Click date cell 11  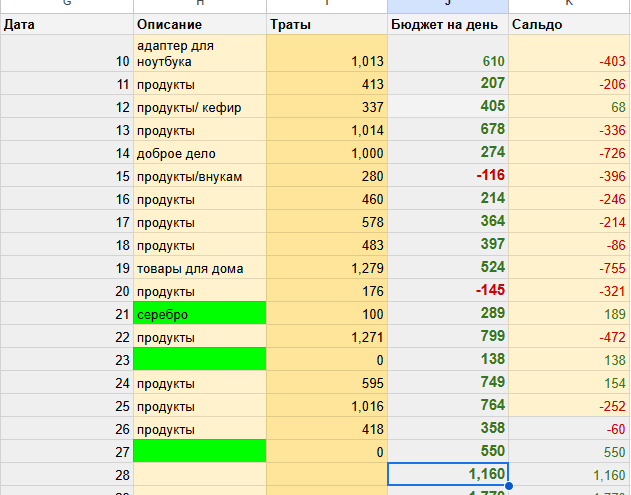click(x=67, y=84)
